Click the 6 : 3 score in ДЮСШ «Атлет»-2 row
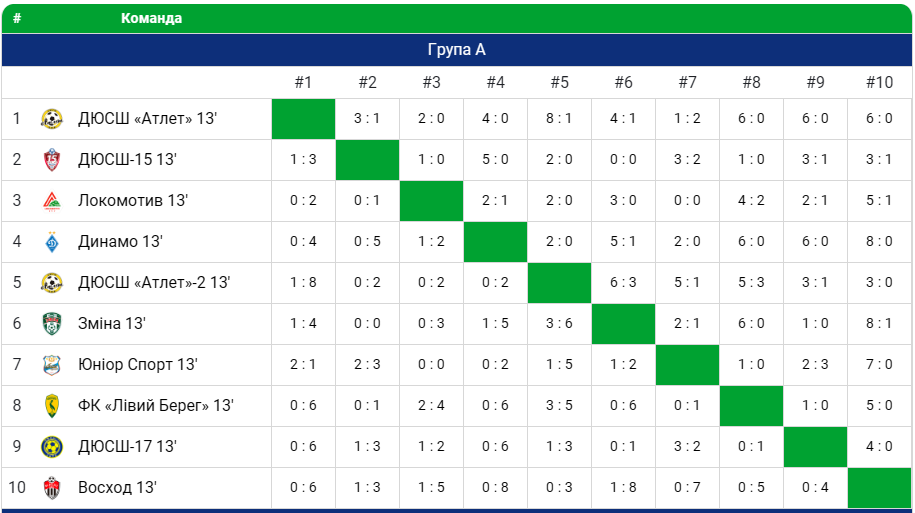915x513 pixels. pos(623,283)
